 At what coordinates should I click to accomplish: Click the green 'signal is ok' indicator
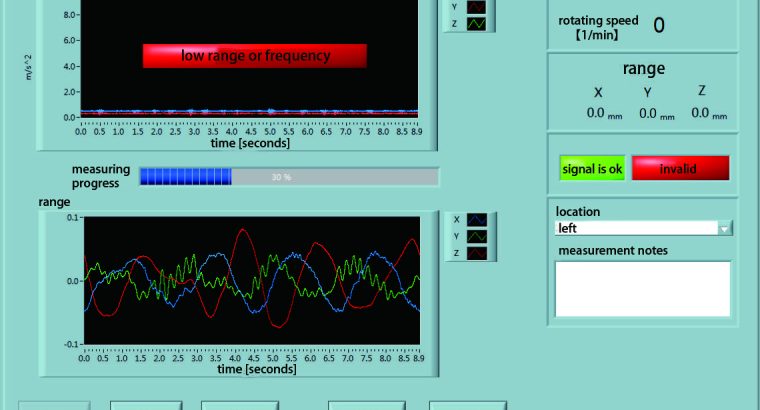(592, 169)
